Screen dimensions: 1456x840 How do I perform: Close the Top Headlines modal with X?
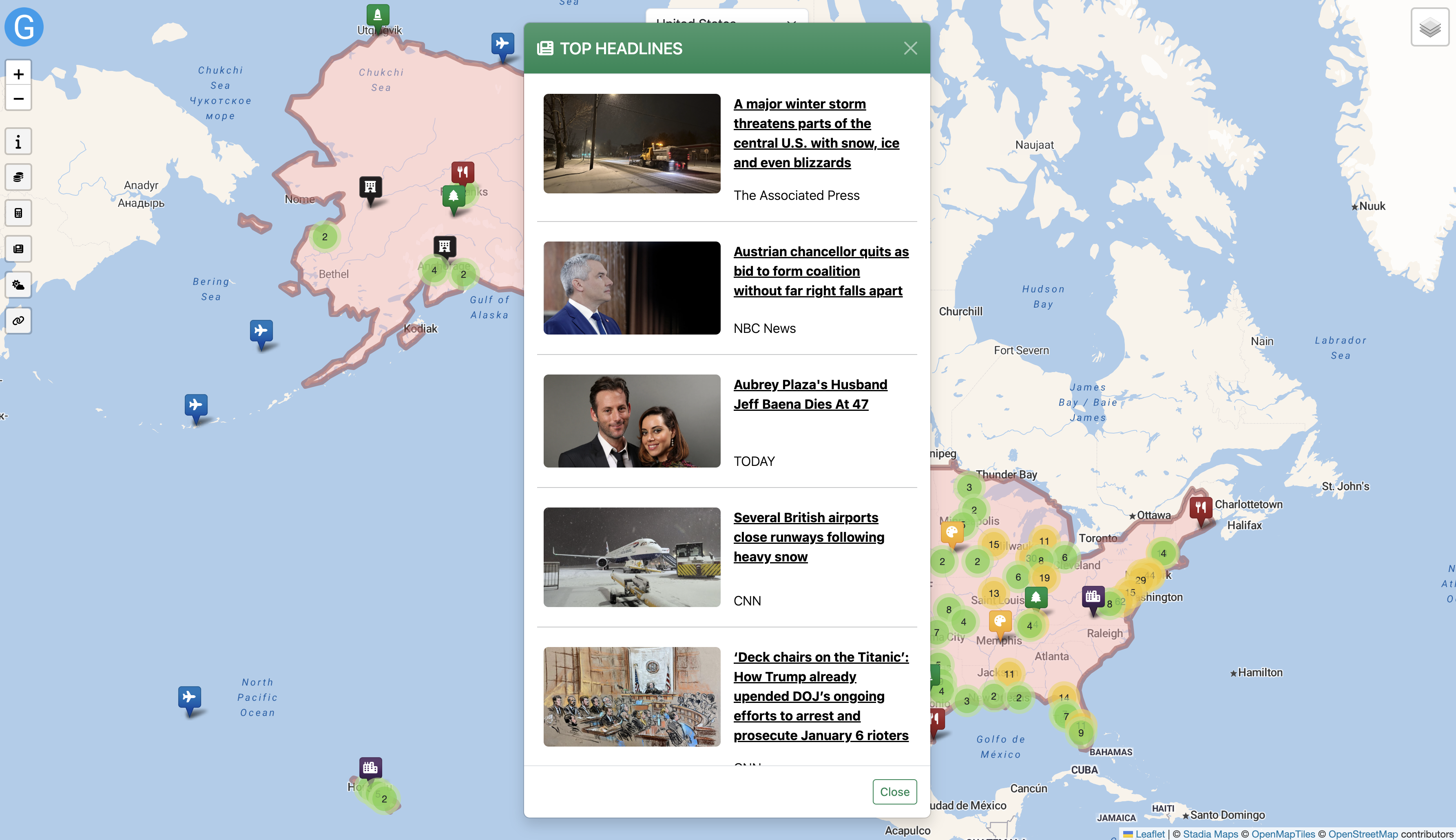click(x=910, y=49)
